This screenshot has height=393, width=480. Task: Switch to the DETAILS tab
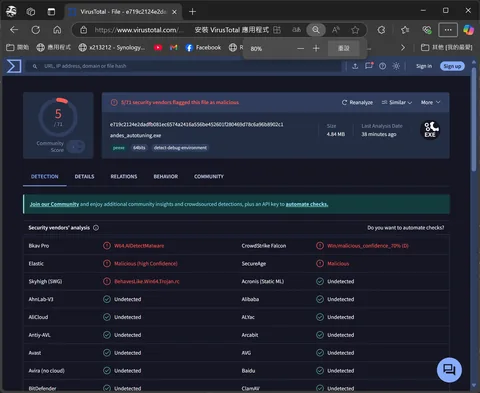point(84,176)
